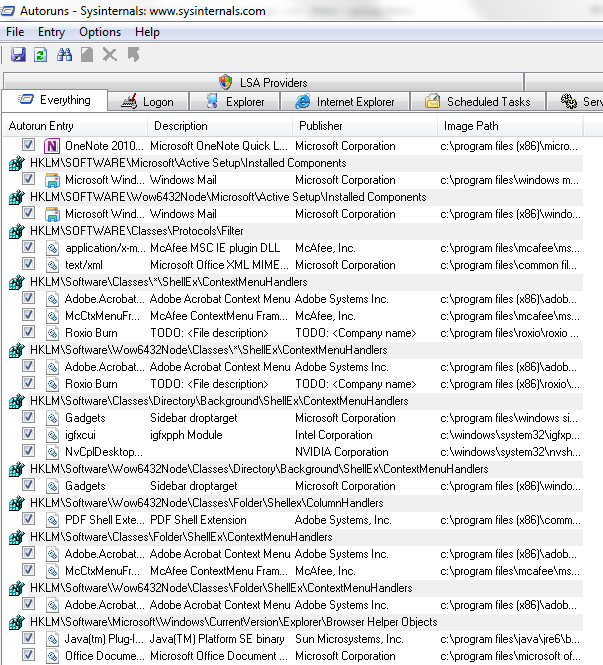Viewport: 603px width, 665px height.
Task: Uncheck the PDF Shell Extension entry
Action: (28, 518)
